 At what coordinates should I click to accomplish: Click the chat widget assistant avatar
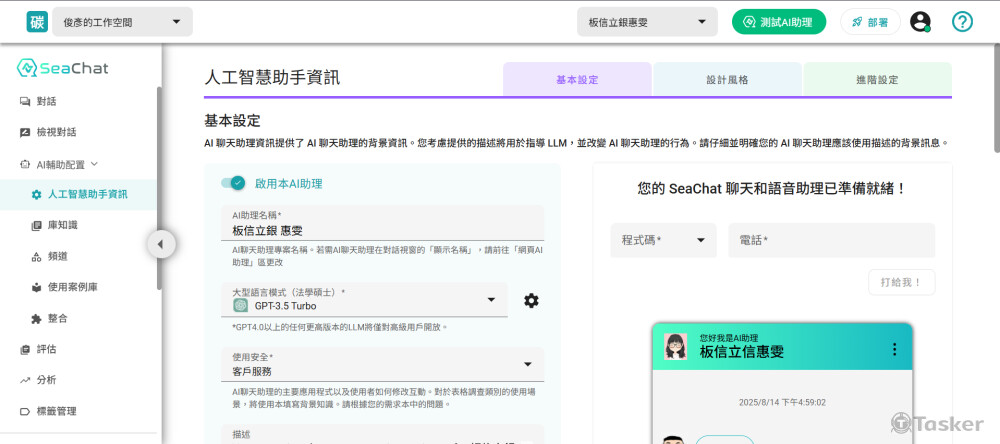pyautogui.click(x=675, y=346)
